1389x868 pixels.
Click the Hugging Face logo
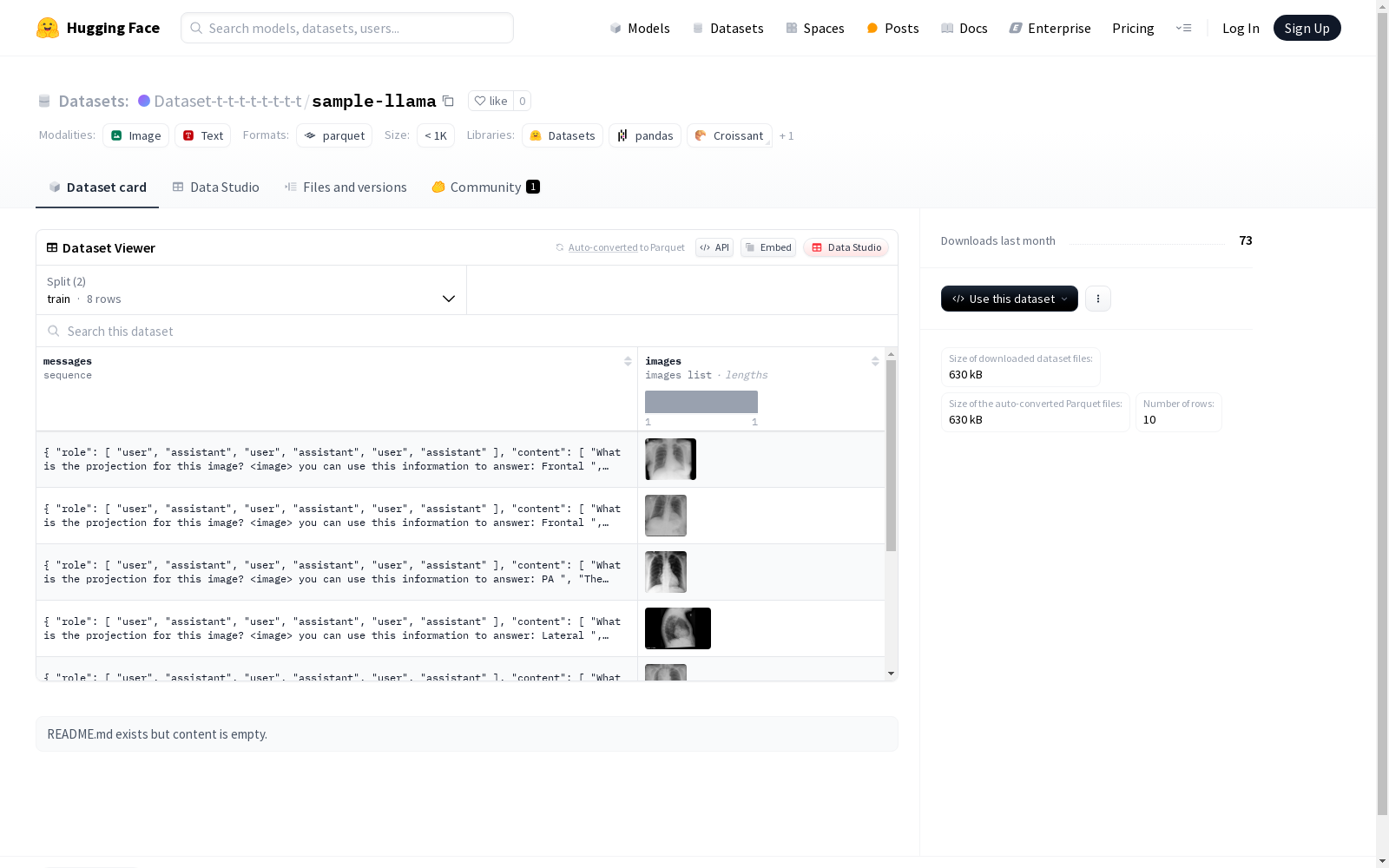98,28
